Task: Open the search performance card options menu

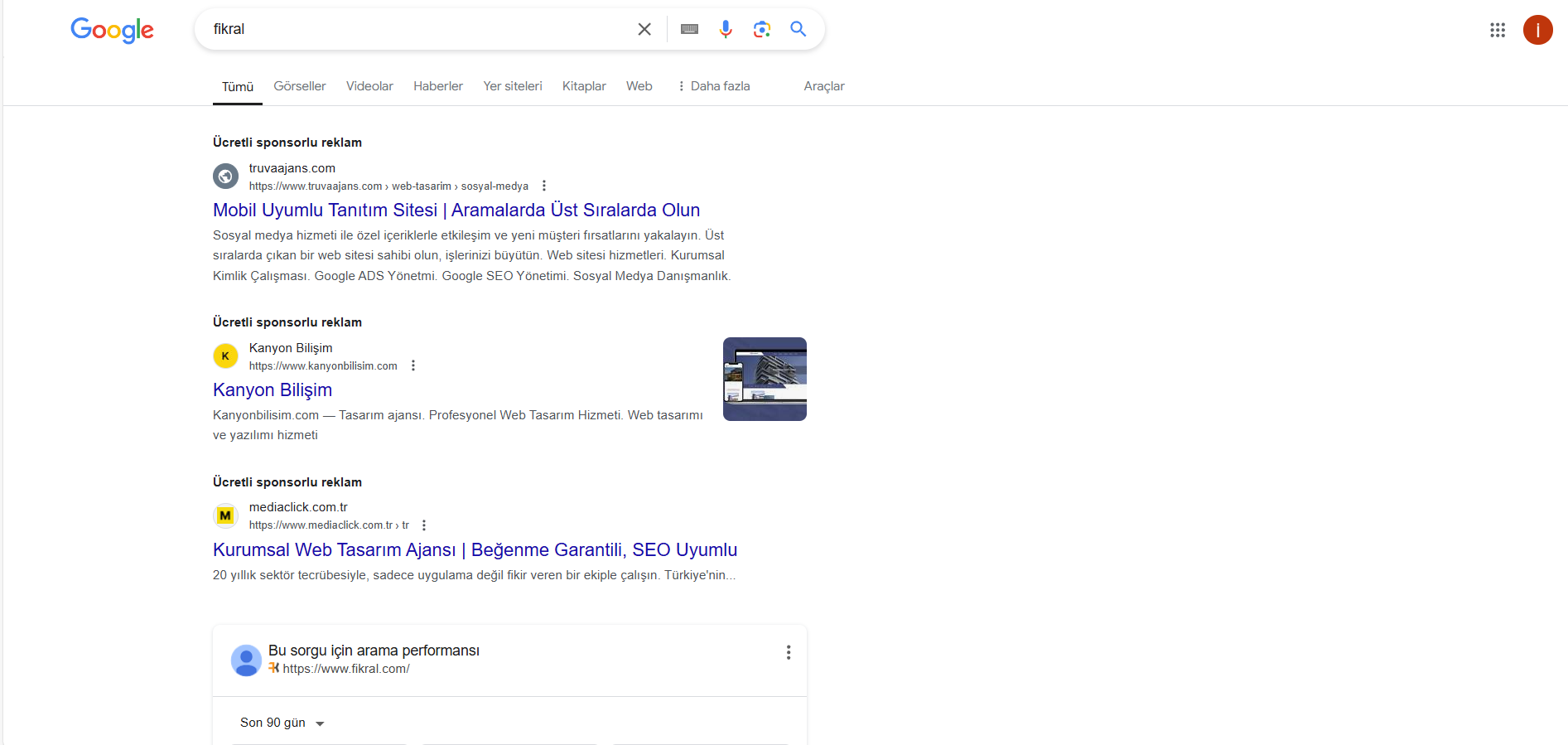Action: tap(789, 652)
